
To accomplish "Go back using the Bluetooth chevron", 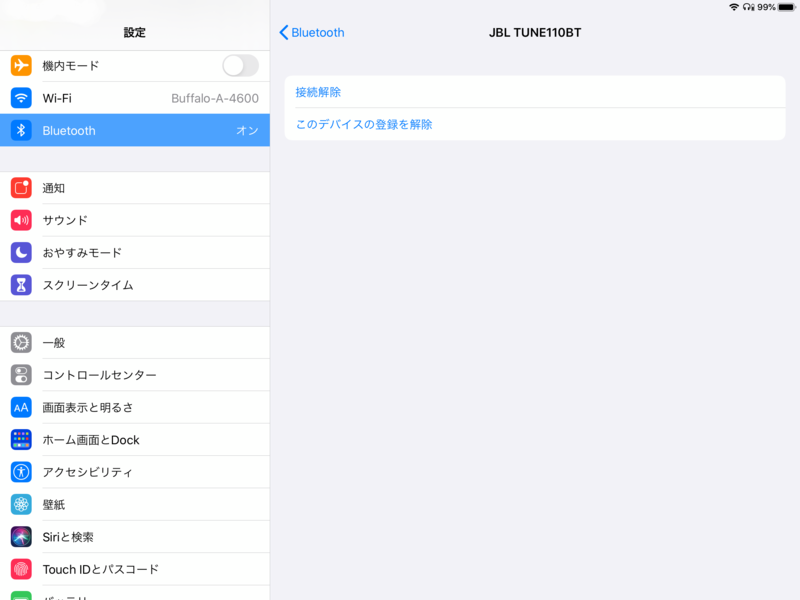I will coord(284,33).
